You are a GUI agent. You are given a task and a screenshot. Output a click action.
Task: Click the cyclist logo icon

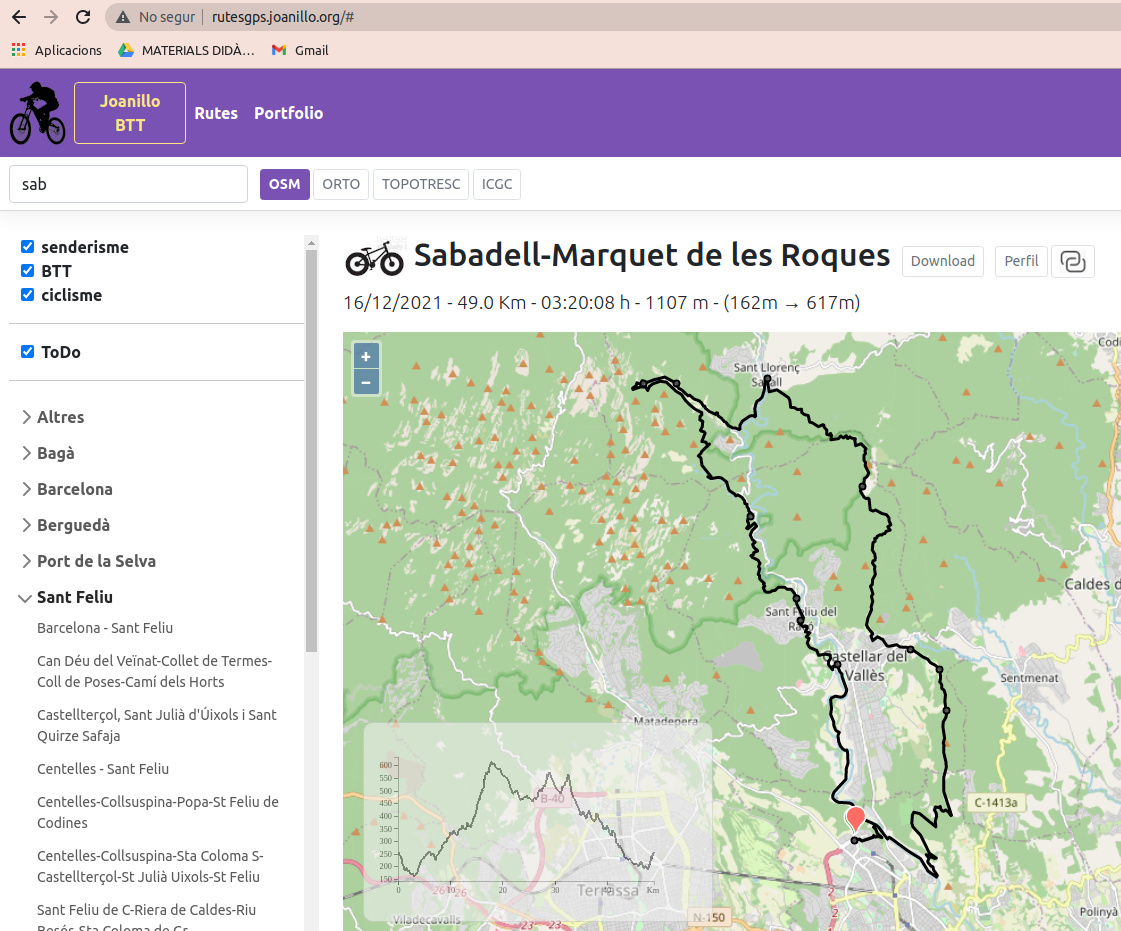point(37,113)
